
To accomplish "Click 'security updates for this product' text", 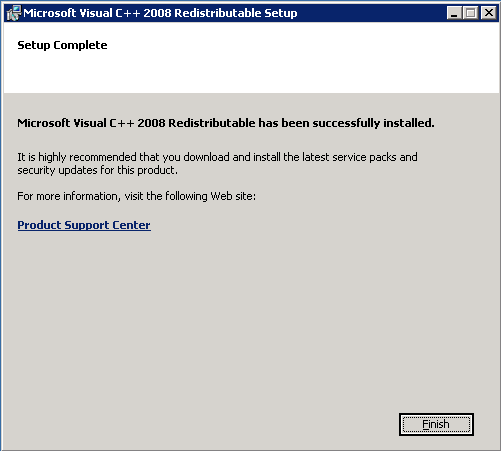I will (x=97, y=170).
